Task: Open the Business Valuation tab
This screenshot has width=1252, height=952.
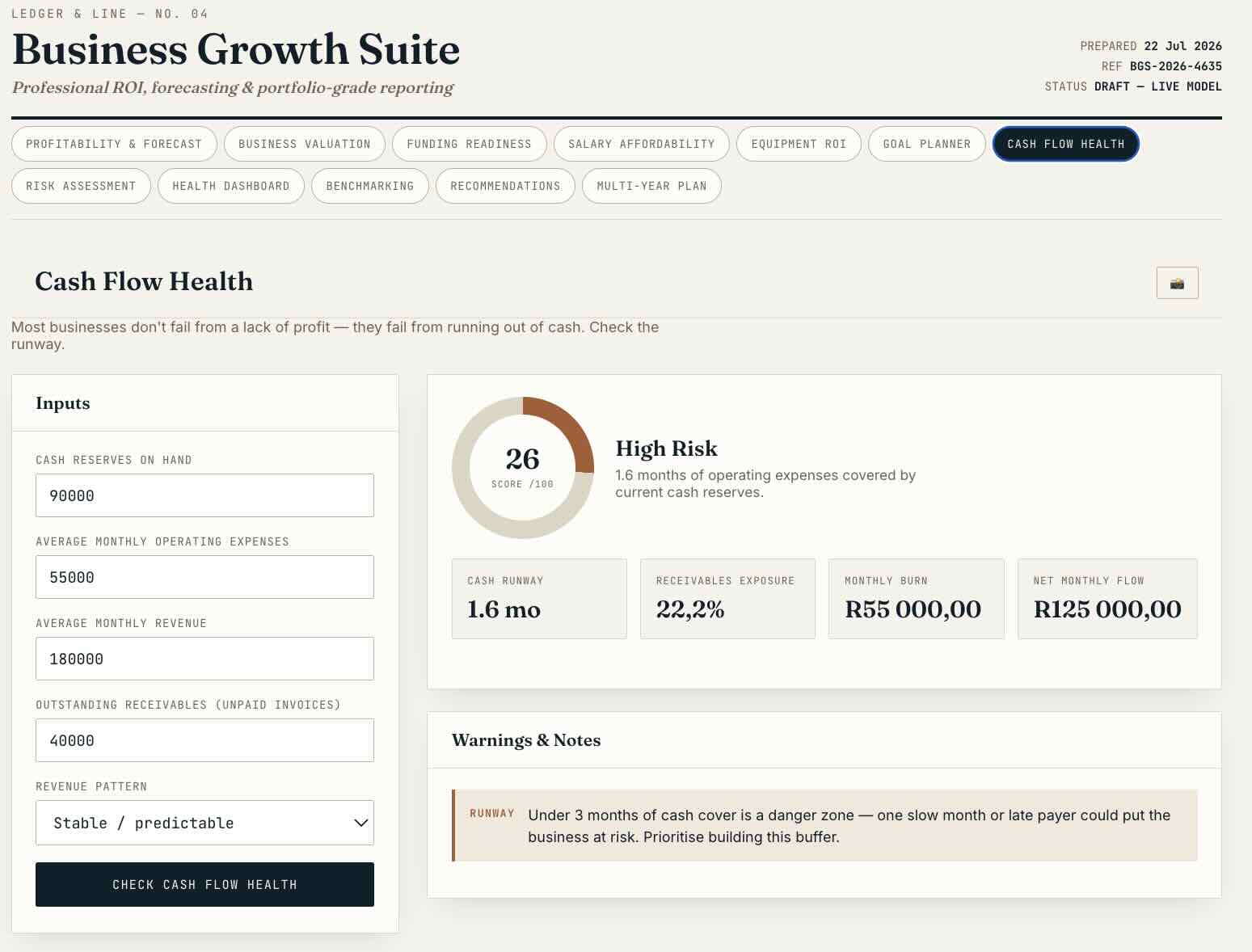Action: 305,144
